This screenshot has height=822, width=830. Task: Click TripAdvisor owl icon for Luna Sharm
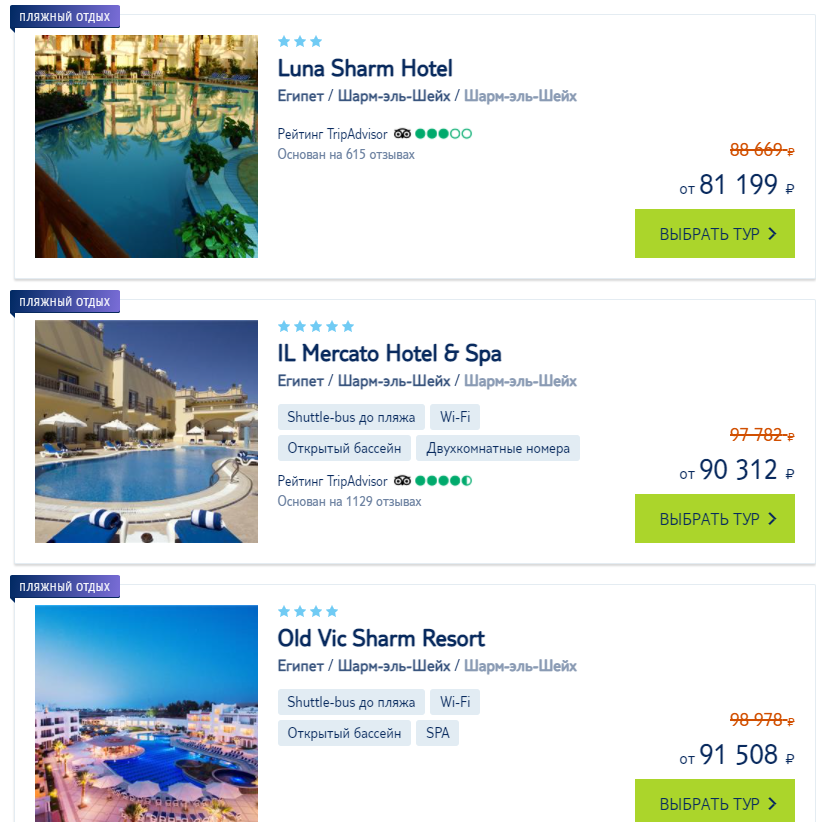click(402, 133)
